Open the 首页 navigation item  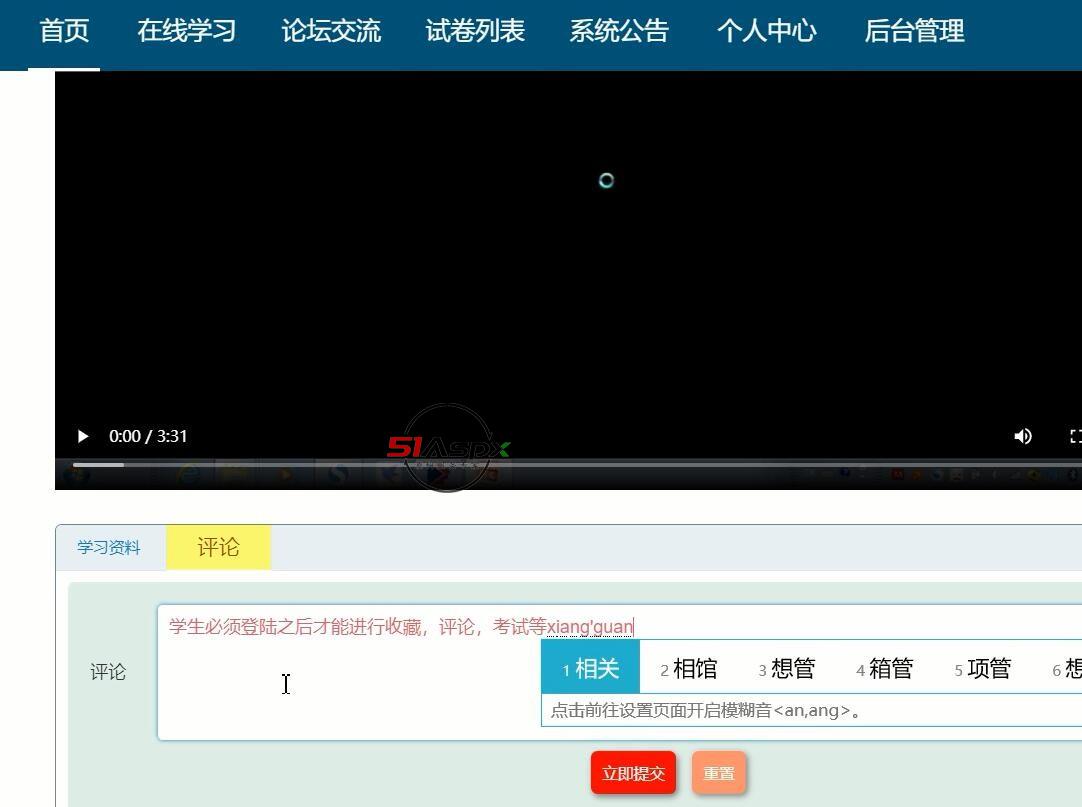pos(64,31)
